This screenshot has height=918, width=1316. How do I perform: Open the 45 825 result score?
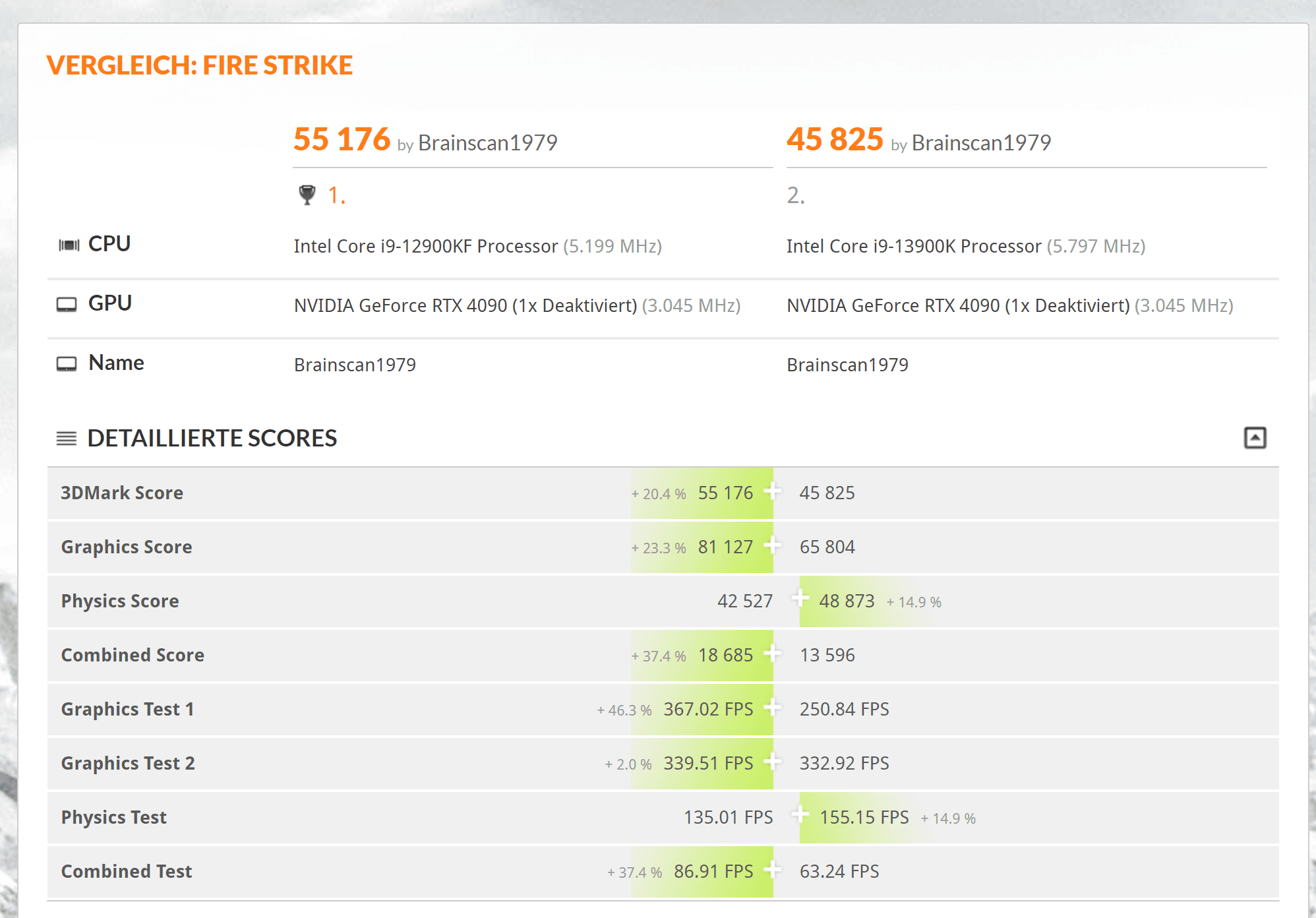834,140
